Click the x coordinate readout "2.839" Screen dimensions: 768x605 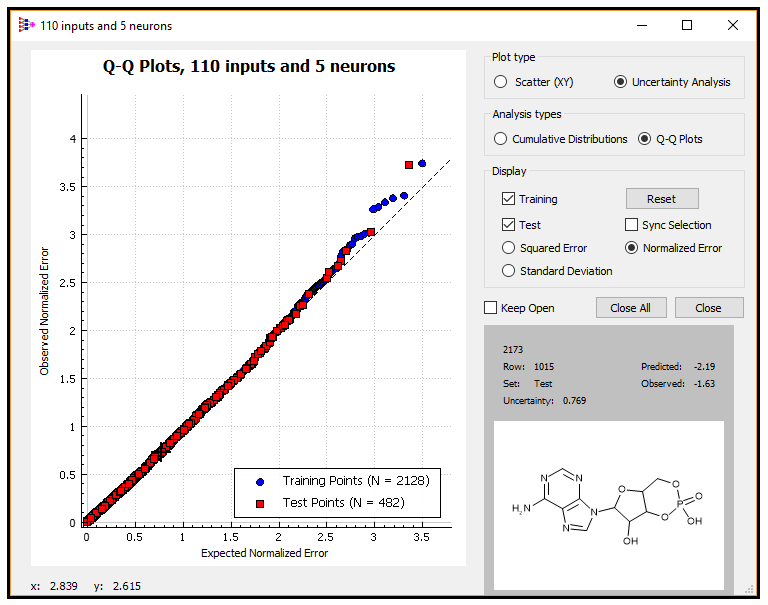tap(64, 586)
